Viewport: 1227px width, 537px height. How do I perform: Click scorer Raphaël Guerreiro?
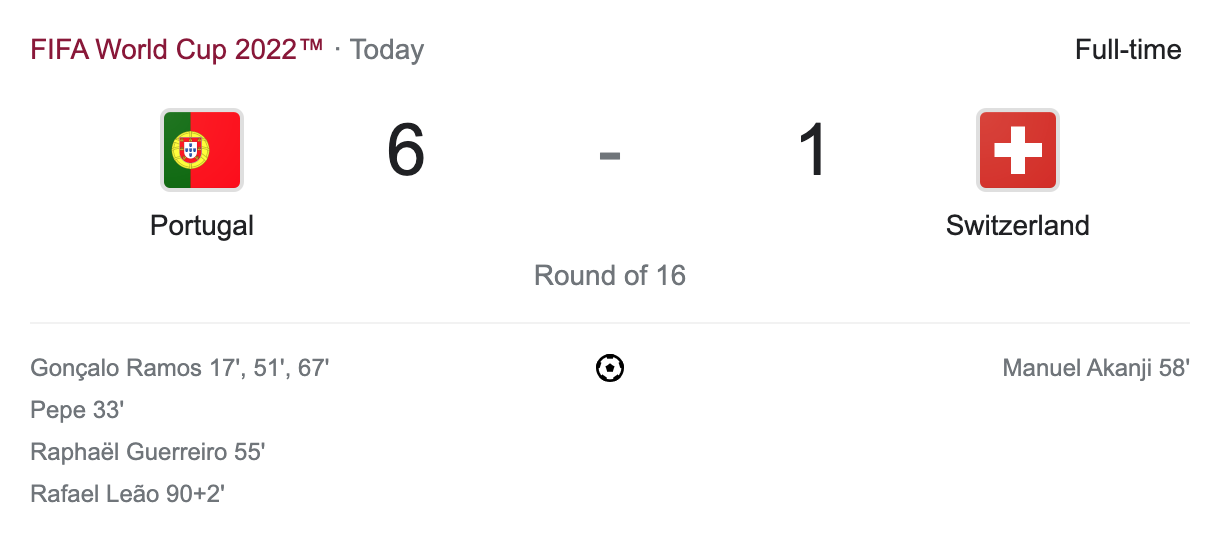pos(129,452)
